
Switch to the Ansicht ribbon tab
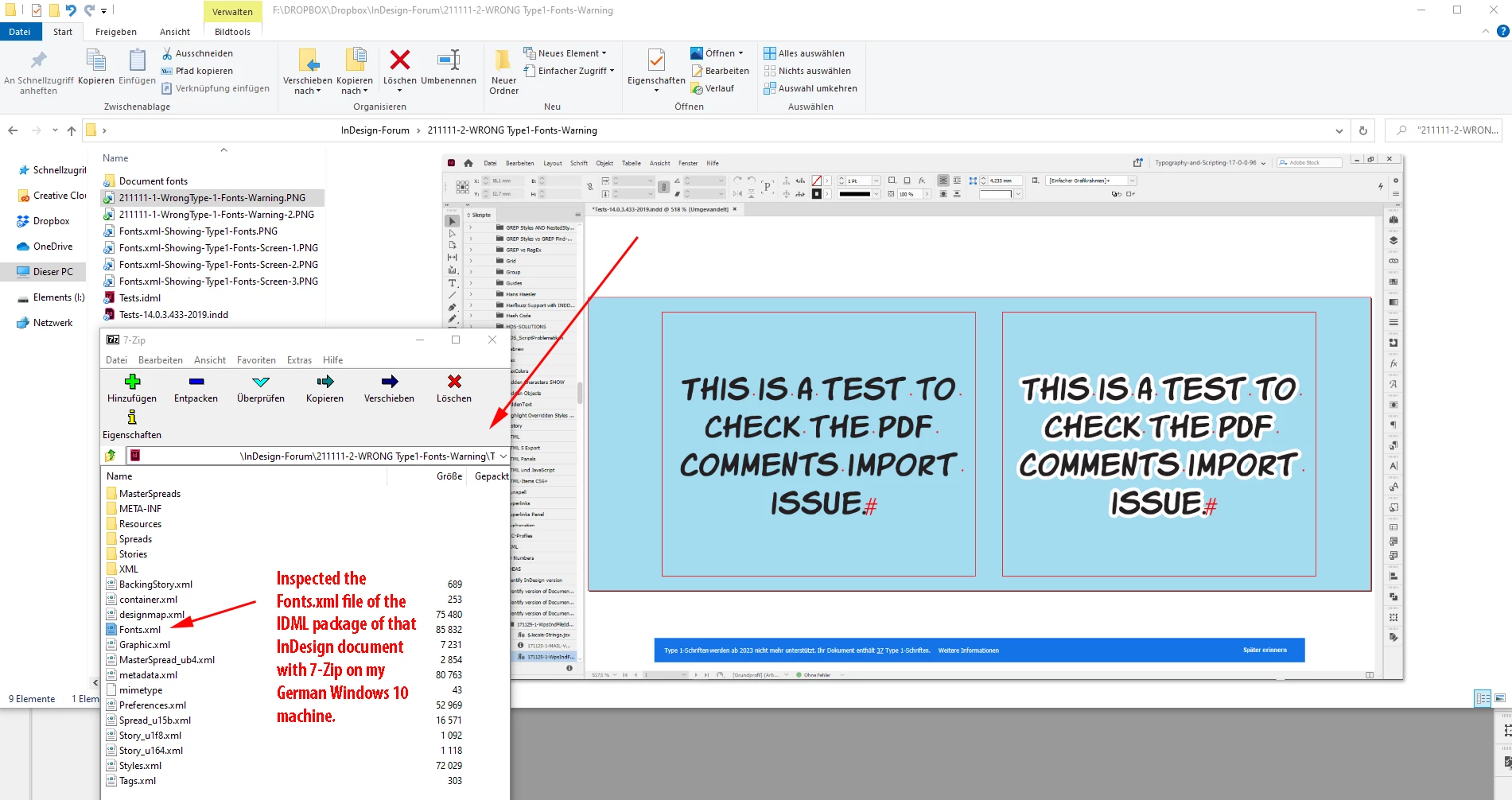click(175, 32)
